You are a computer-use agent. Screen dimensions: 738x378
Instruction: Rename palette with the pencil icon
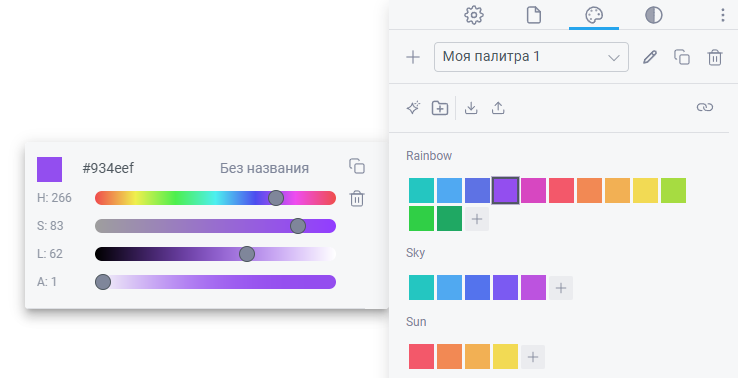click(650, 57)
